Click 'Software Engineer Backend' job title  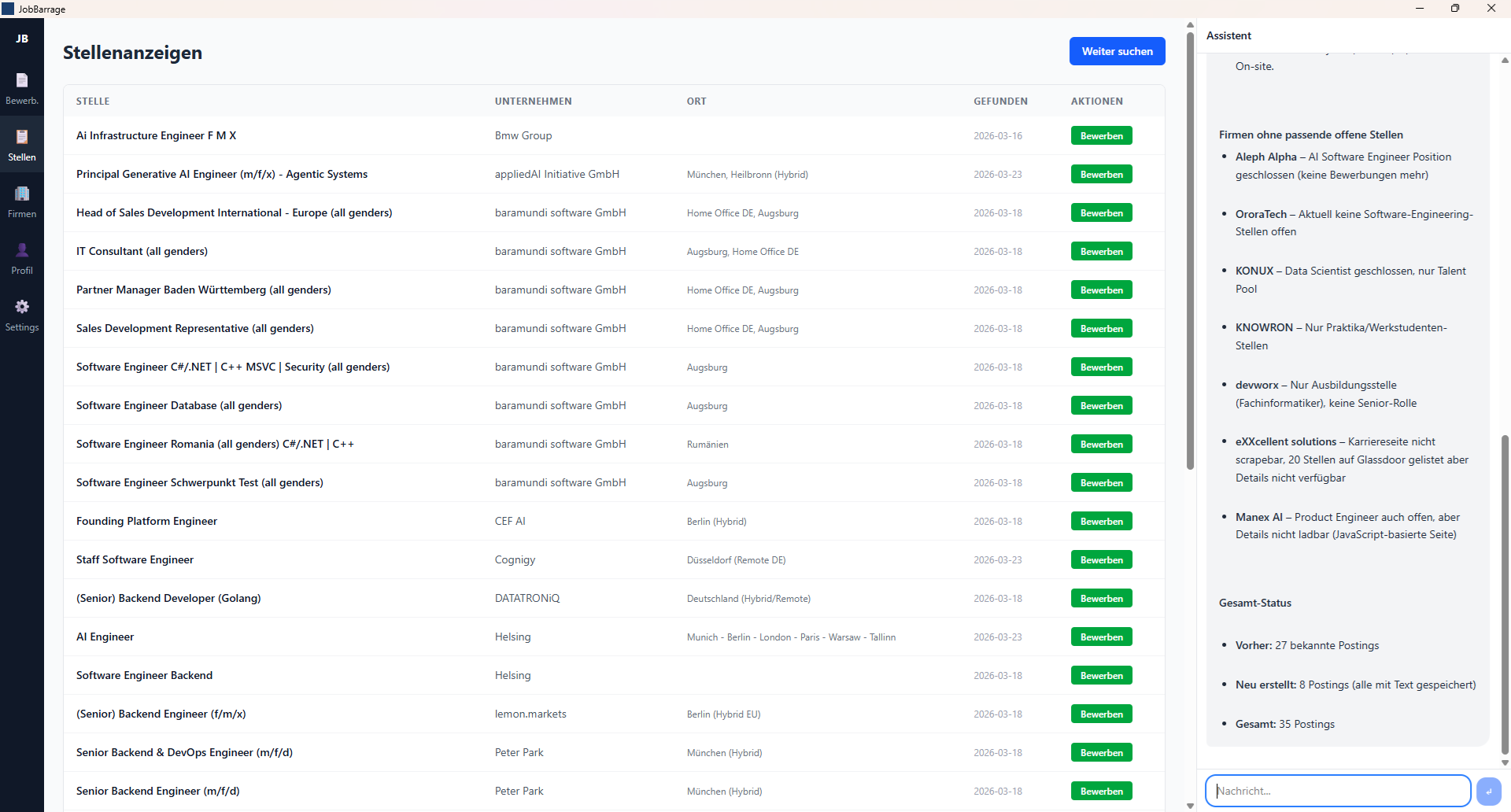144,675
